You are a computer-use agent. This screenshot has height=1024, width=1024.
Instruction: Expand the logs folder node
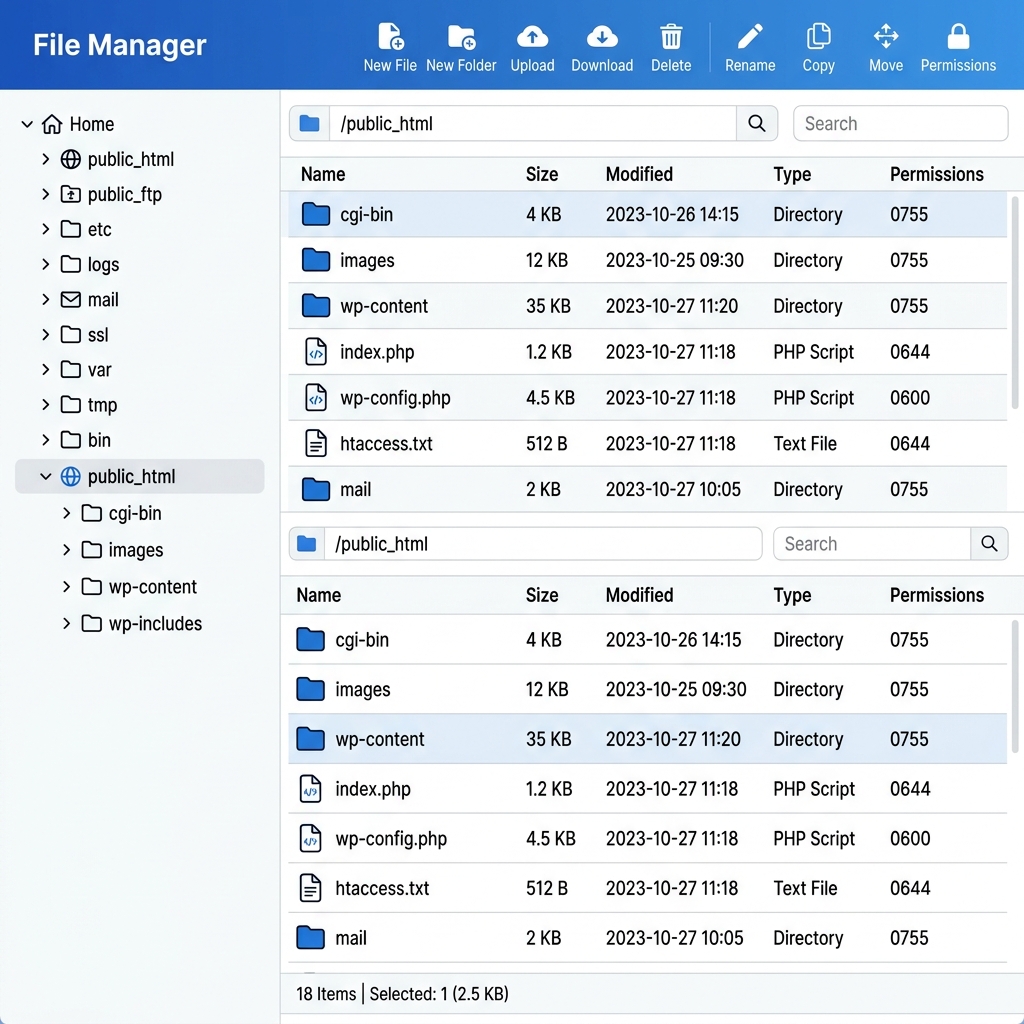45,264
